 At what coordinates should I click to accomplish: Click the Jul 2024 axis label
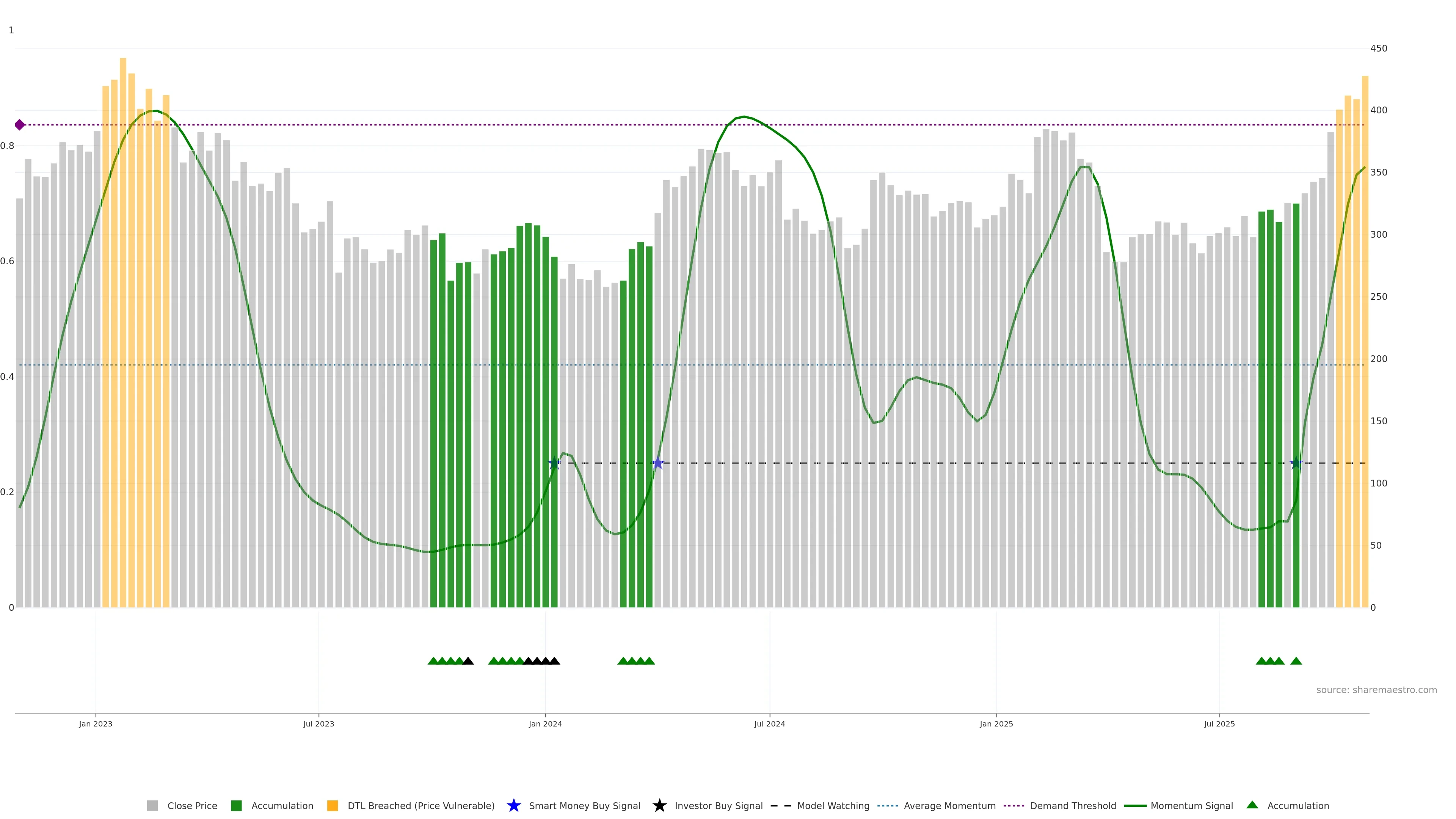[769, 723]
